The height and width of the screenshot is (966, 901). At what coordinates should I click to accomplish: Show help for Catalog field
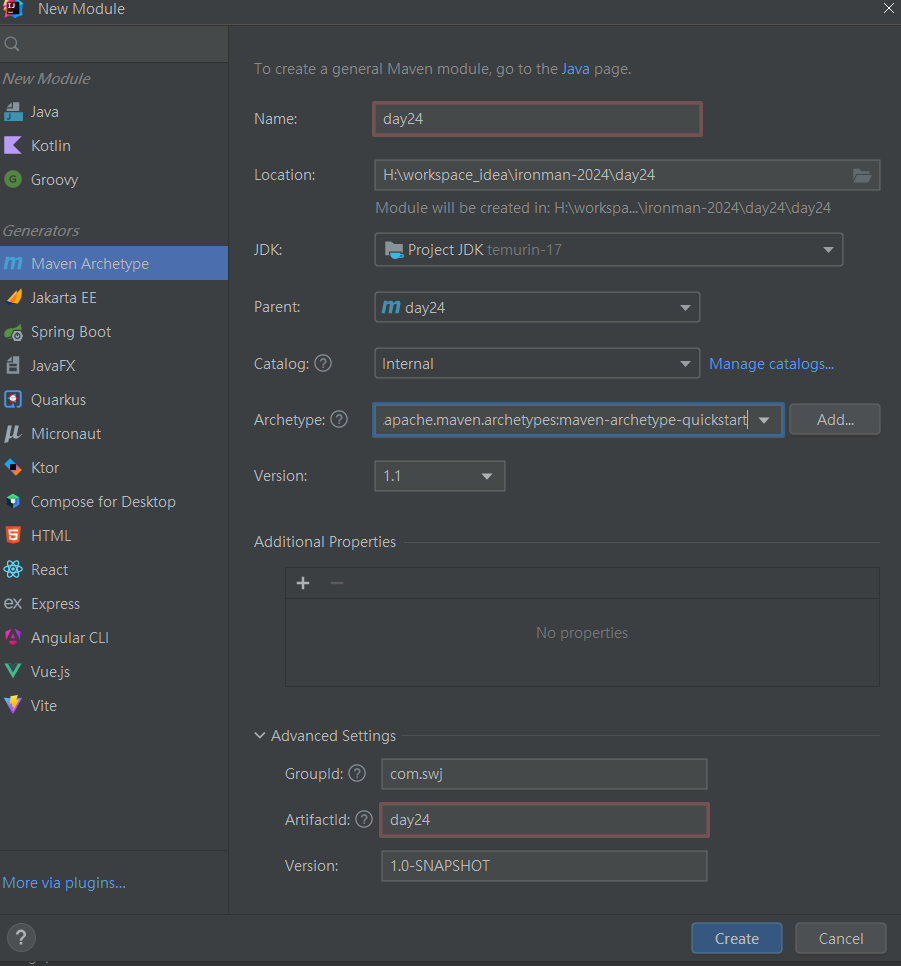click(x=323, y=363)
